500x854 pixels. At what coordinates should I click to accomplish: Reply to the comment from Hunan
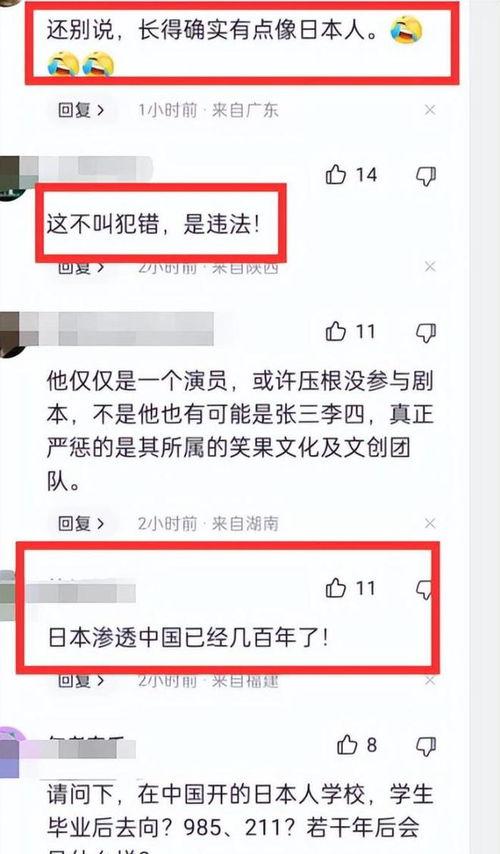(81, 523)
